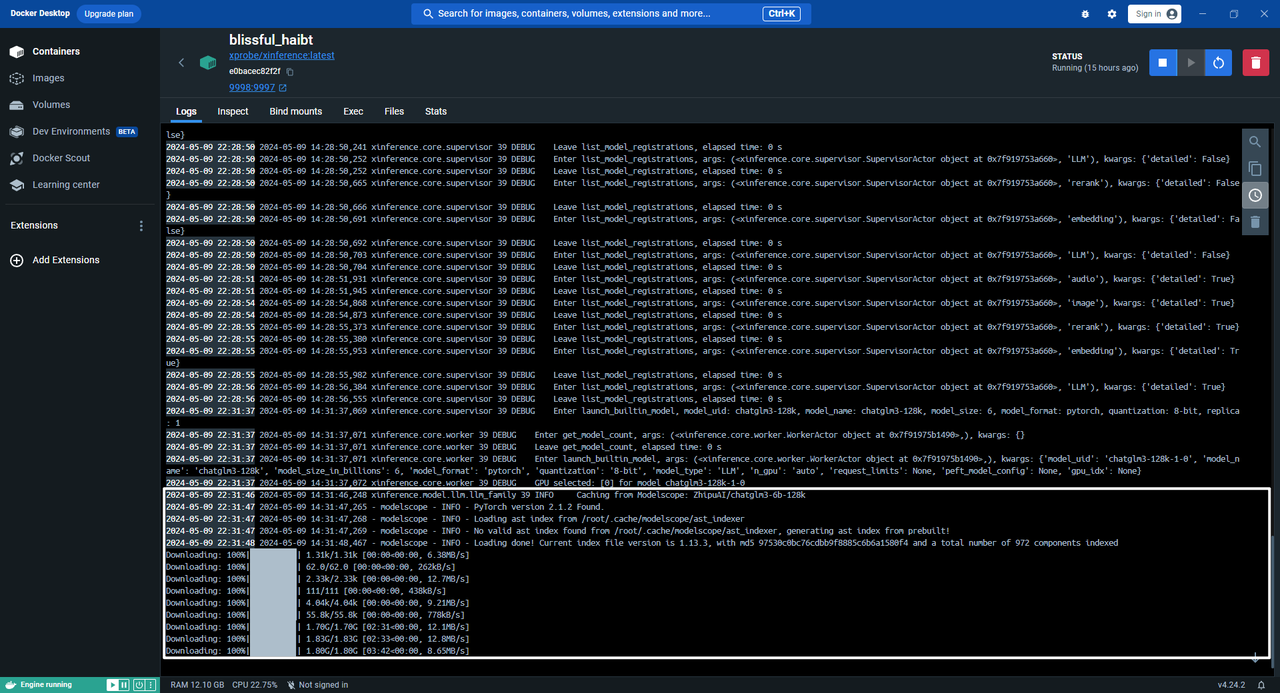Image resolution: width=1280 pixels, height=693 pixels.
Task: Open the 9998:9997 port link
Action: (252, 88)
